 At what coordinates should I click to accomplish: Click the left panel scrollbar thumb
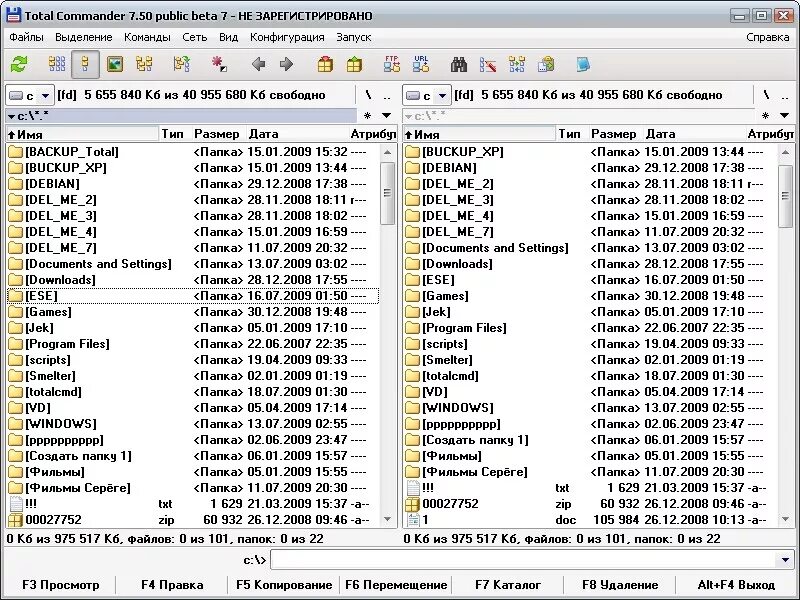(x=387, y=193)
